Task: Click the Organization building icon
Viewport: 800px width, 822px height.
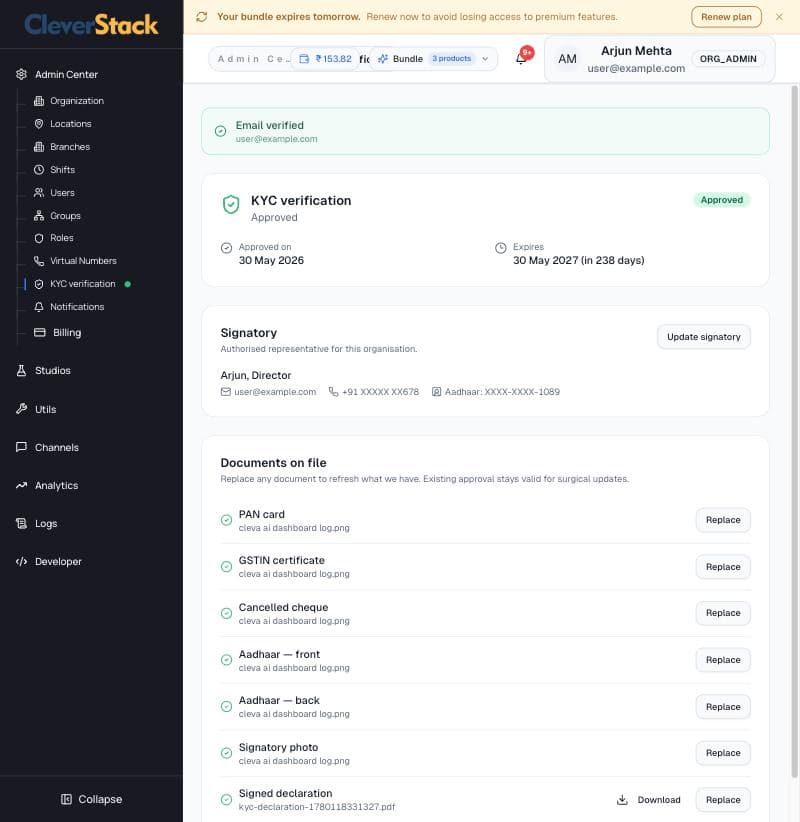Action: click(39, 101)
